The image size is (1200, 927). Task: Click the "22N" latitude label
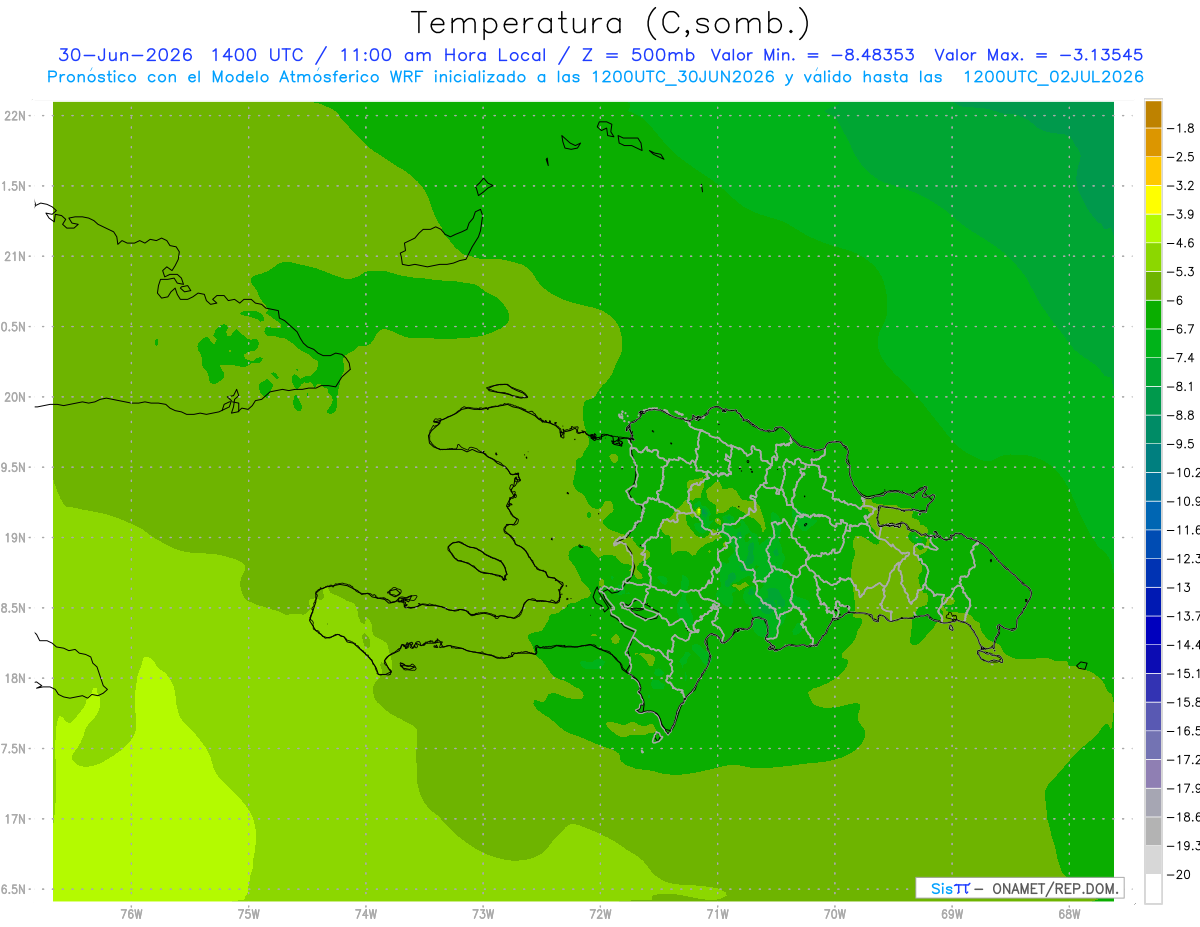(16, 116)
